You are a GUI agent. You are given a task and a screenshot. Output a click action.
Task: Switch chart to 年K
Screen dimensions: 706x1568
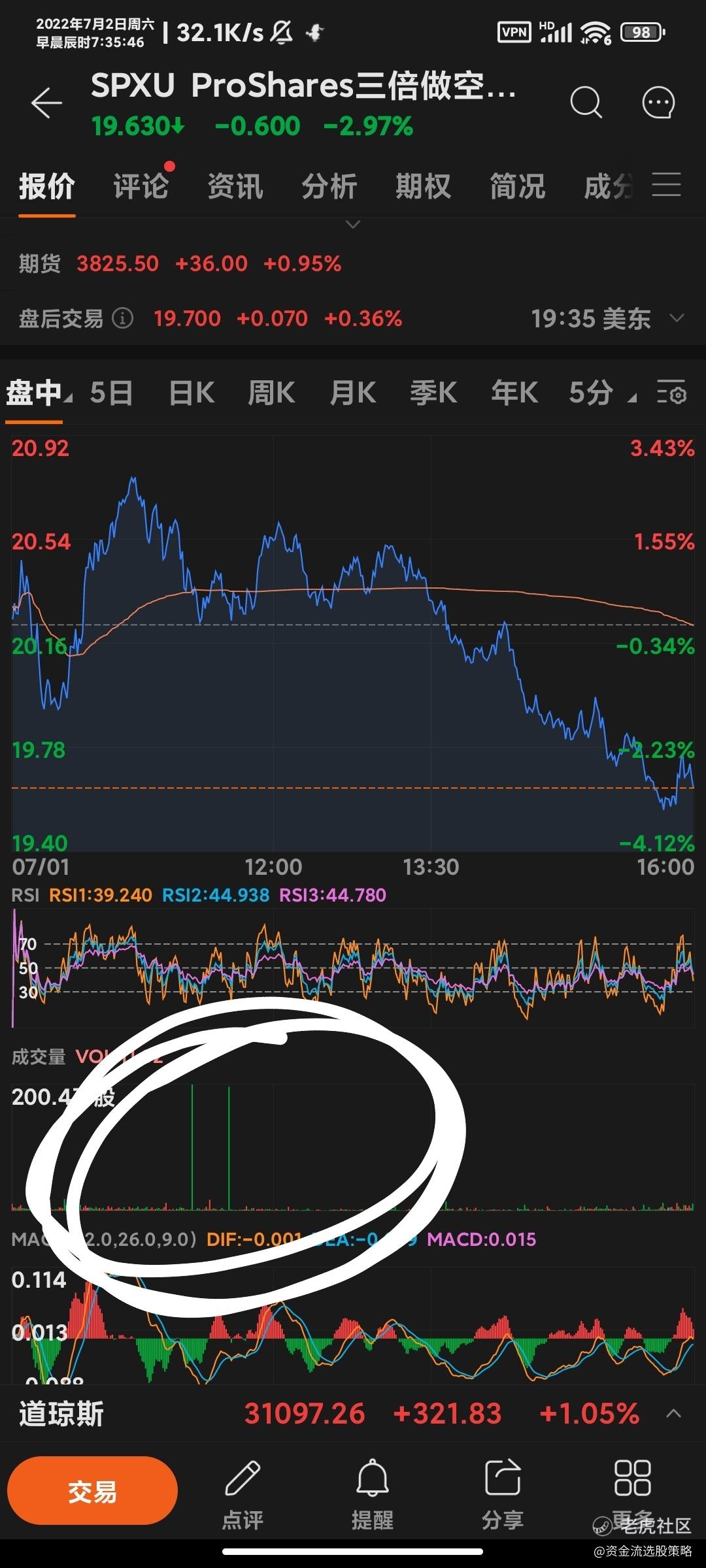coord(514,393)
